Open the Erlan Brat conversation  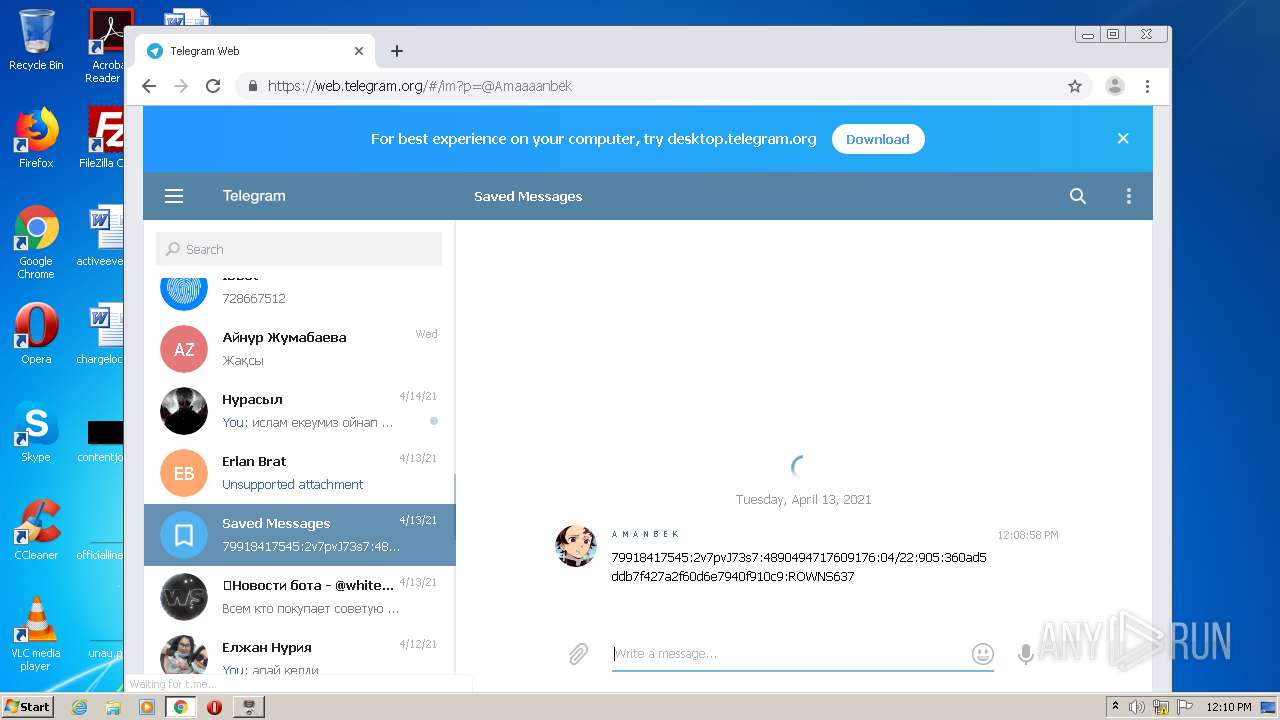pos(299,472)
